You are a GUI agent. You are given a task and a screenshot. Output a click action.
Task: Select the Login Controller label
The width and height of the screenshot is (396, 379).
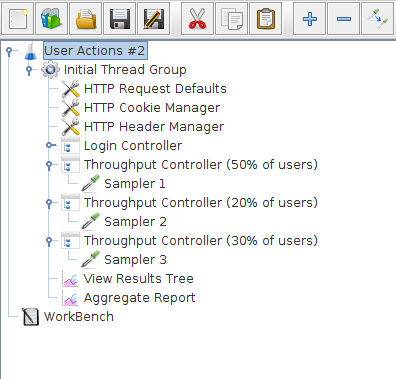click(x=133, y=146)
